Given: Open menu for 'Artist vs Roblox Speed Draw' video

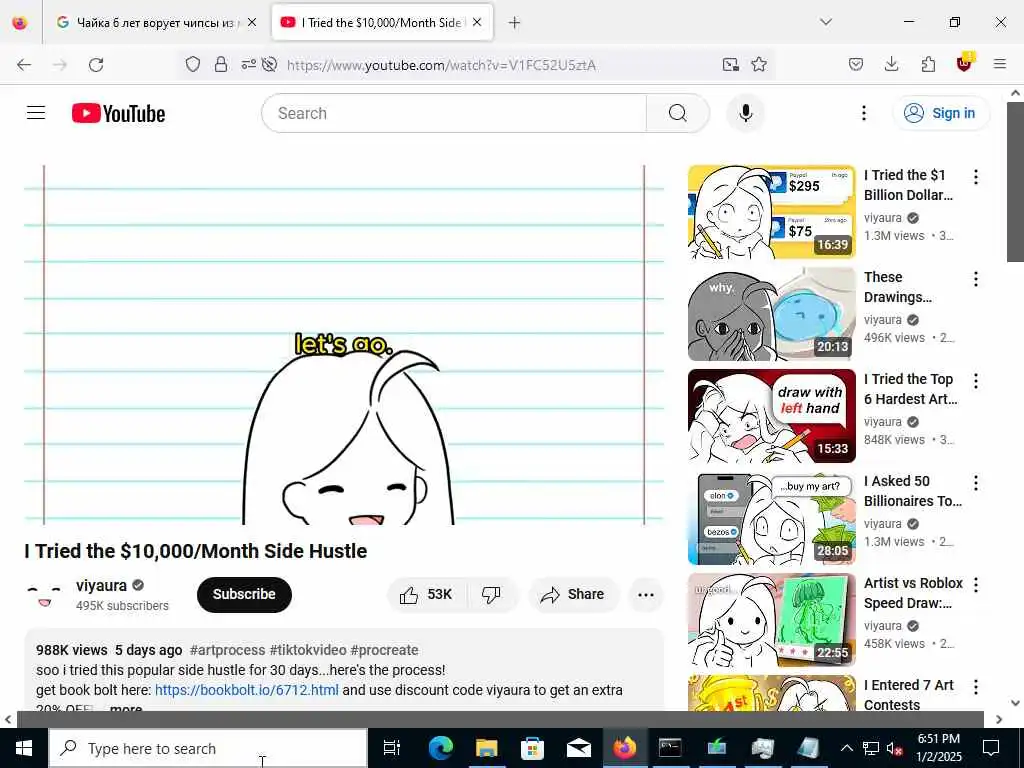Looking at the screenshot, I should (976, 584).
